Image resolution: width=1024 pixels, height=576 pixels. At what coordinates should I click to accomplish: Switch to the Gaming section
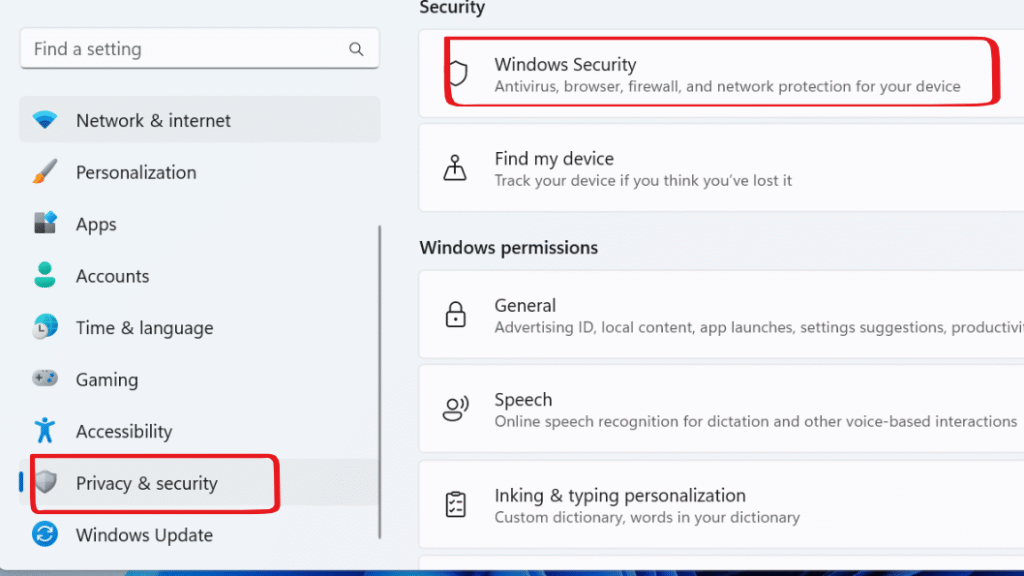pyautogui.click(x=199, y=379)
